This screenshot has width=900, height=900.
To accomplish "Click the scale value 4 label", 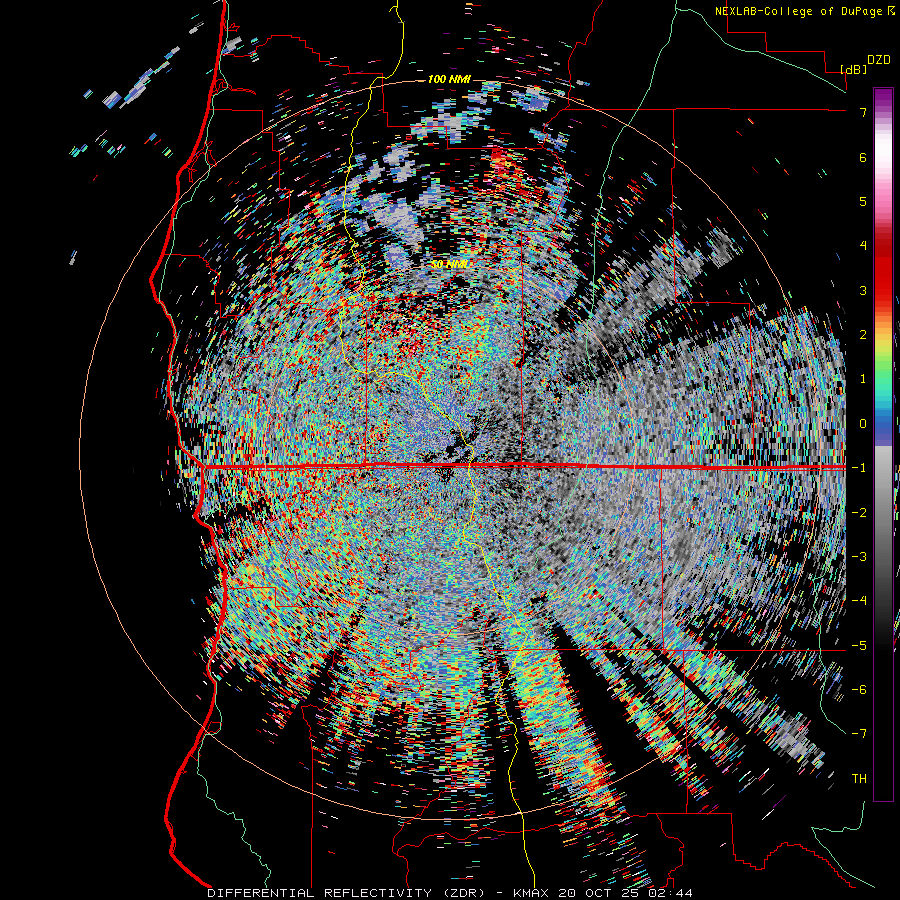I will (x=863, y=246).
